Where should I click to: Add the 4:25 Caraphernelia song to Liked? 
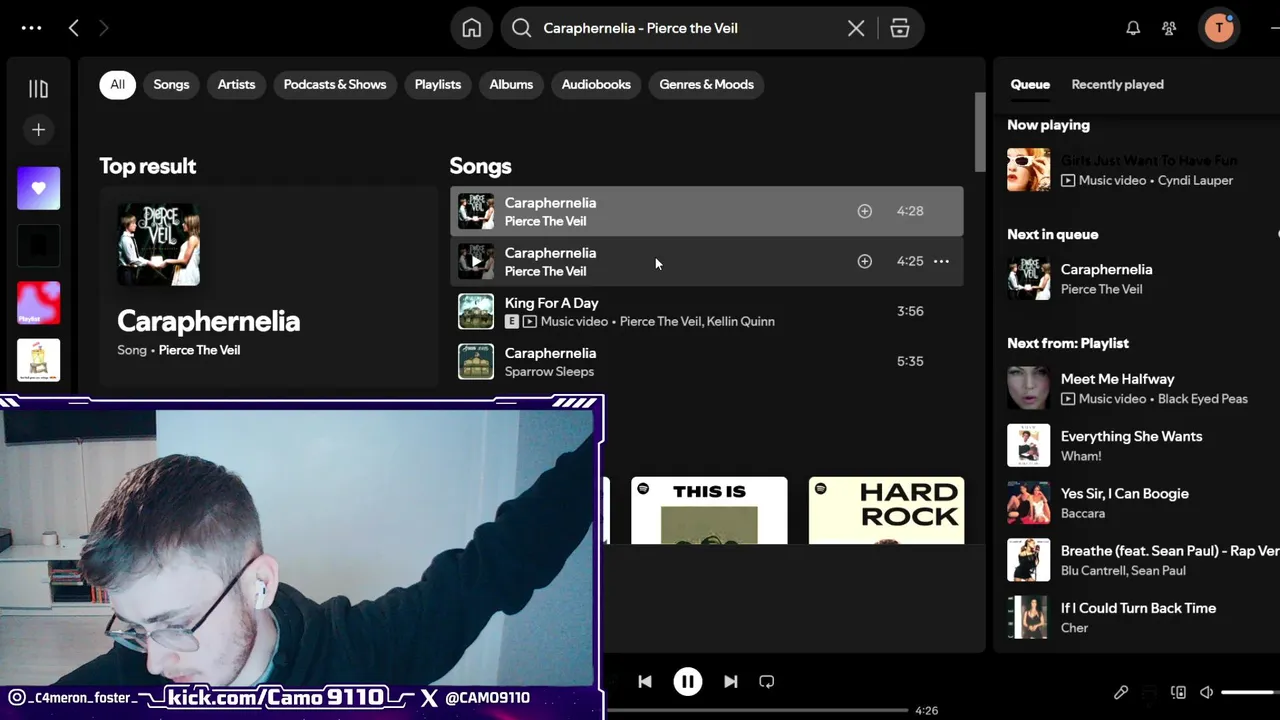(865, 261)
